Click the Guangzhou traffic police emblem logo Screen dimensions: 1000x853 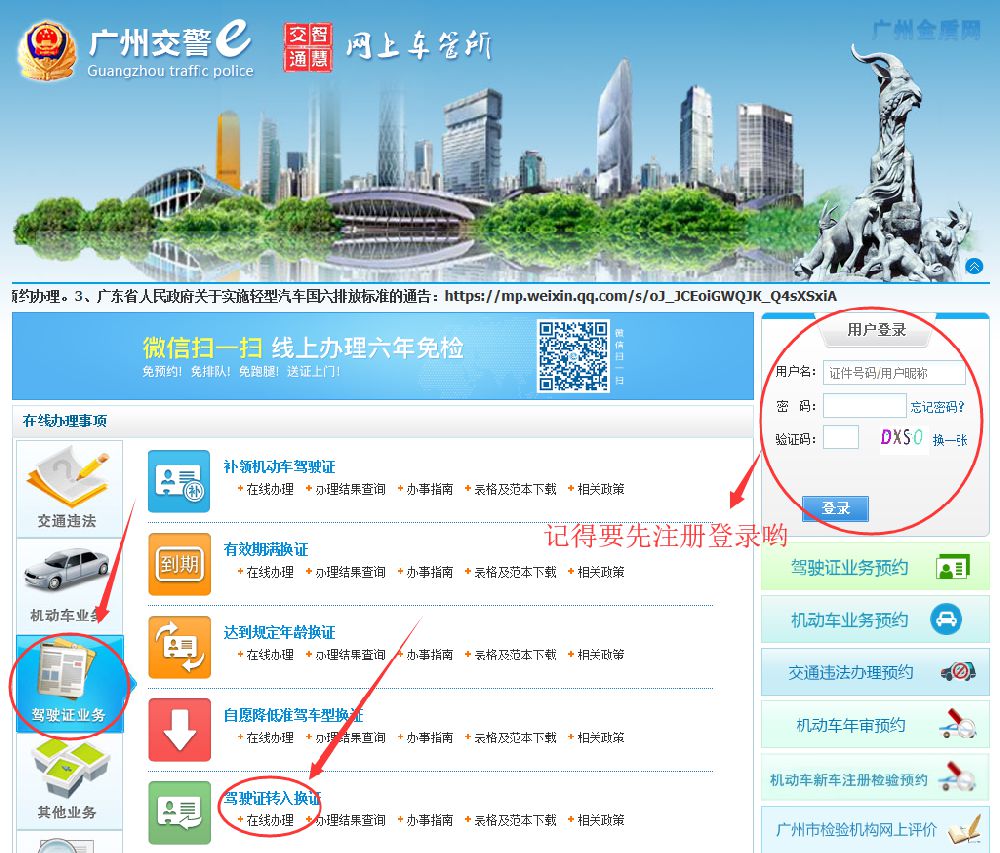[46, 50]
